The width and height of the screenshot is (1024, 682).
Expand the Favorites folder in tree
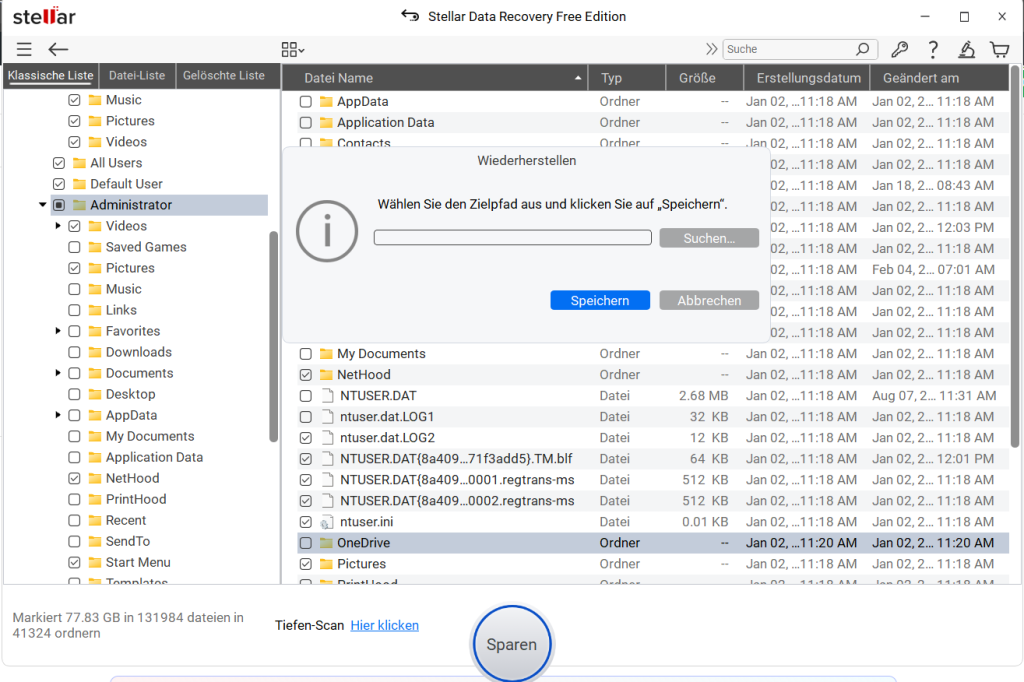pos(59,331)
